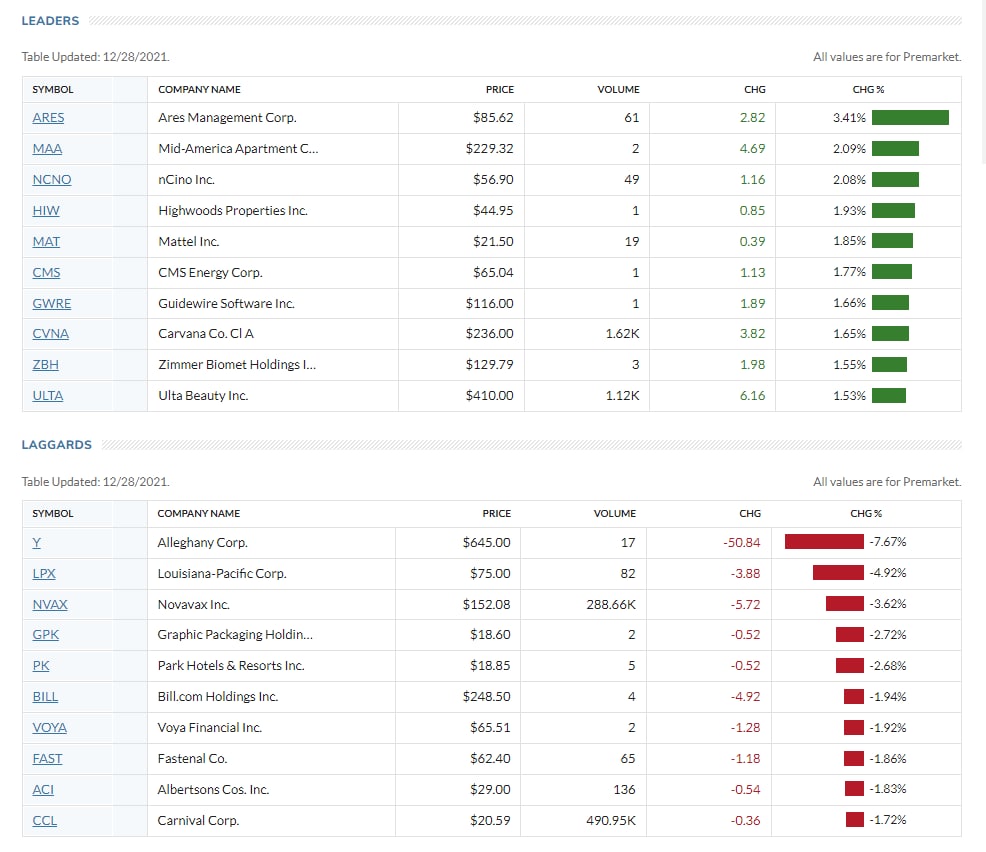This screenshot has height=852, width=986.
Task: Open the ARES ticker link
Action: click(48, 118)
